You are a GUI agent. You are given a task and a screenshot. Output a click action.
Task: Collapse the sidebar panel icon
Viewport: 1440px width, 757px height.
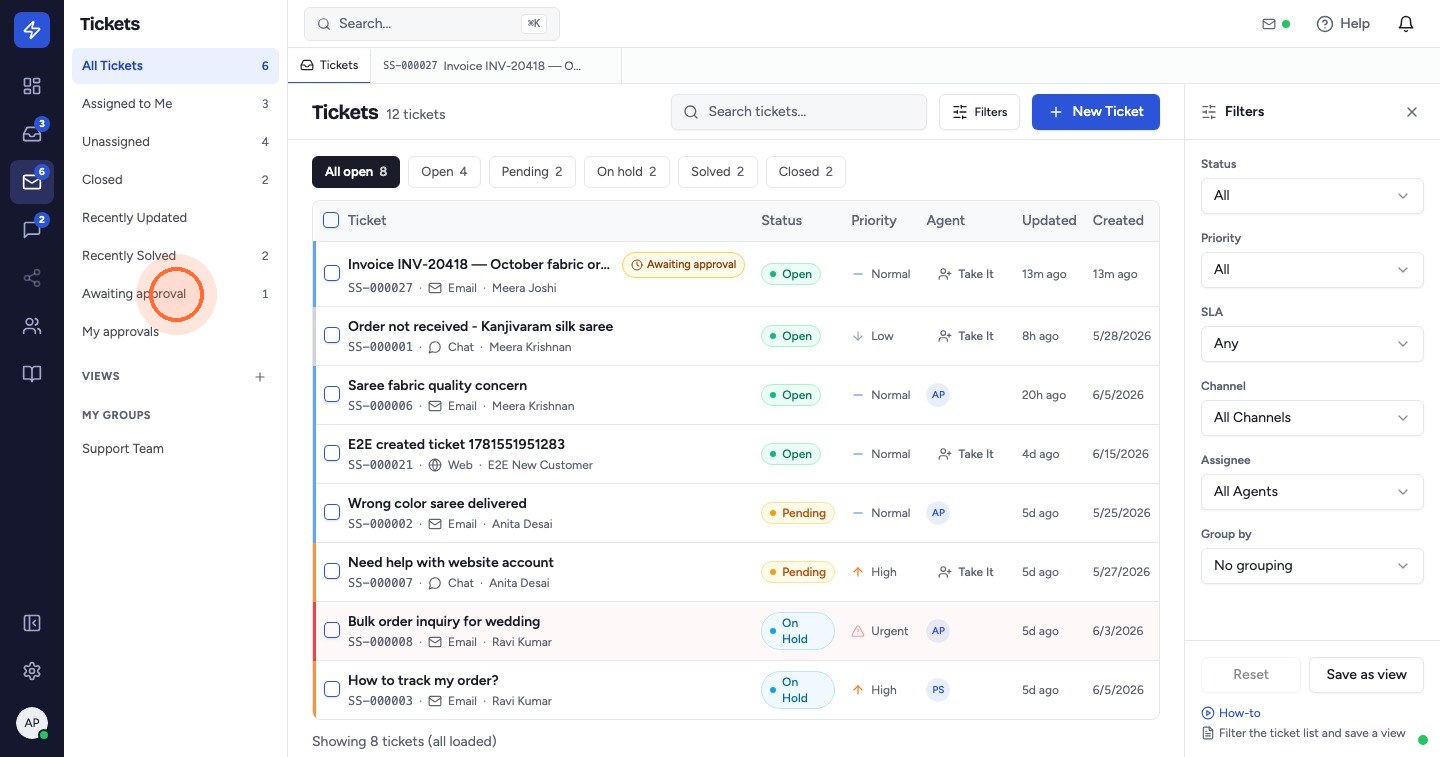coord(32,623)
